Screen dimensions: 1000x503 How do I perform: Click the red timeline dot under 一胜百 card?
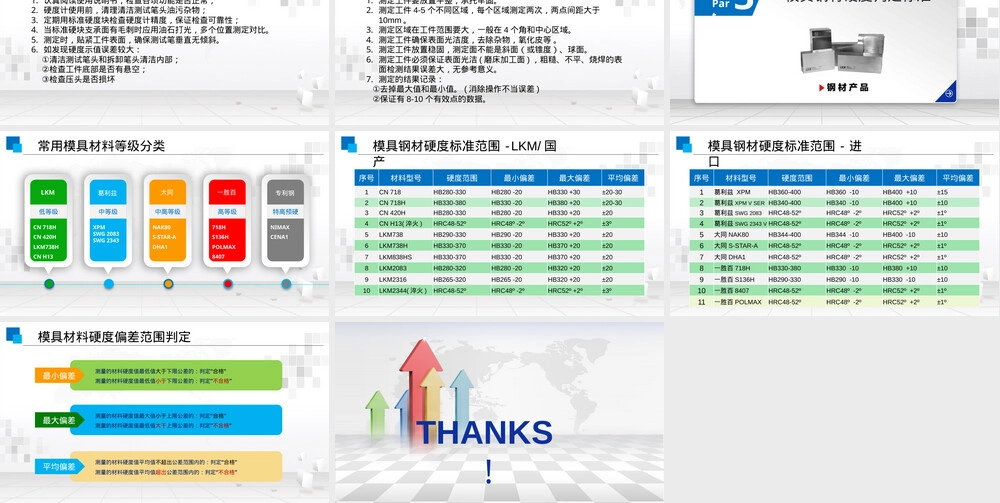click(x=228, y=284)
